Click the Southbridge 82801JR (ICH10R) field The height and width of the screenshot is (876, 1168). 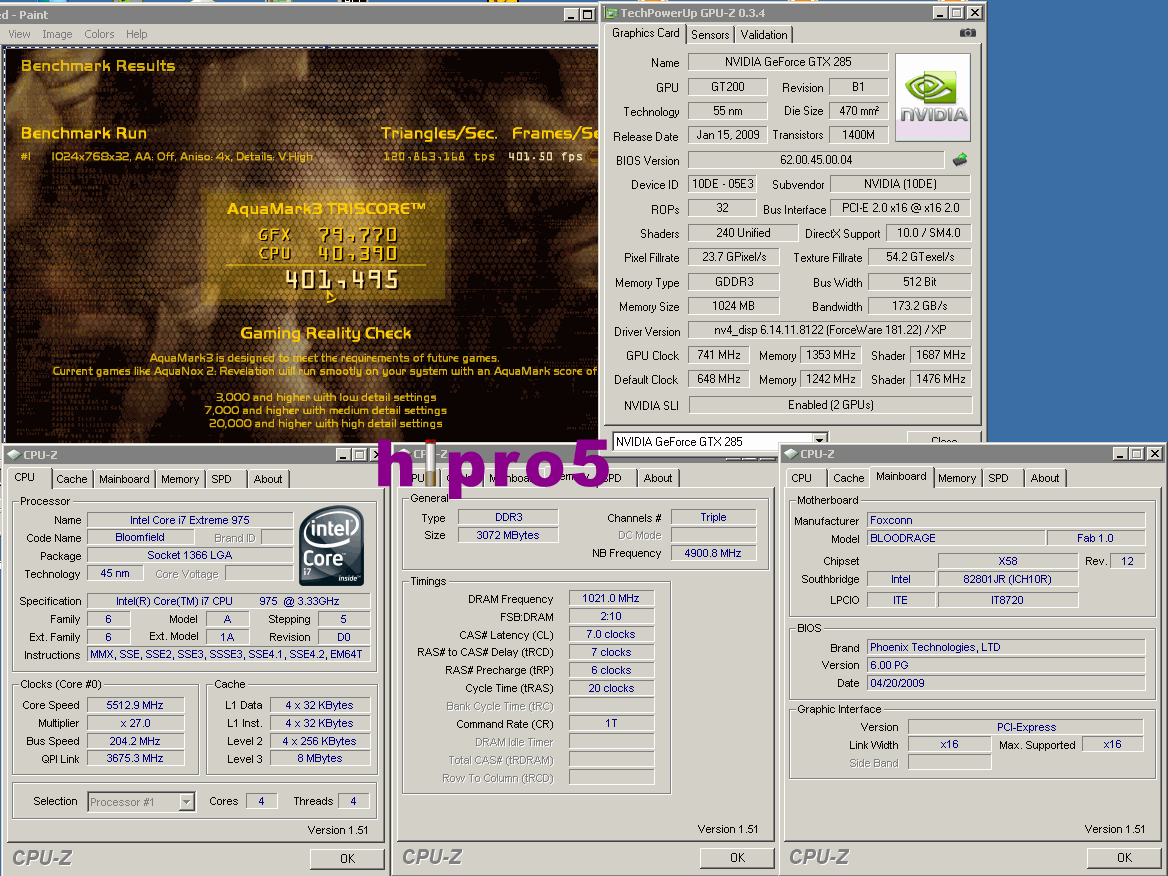tap(1007, 579)
